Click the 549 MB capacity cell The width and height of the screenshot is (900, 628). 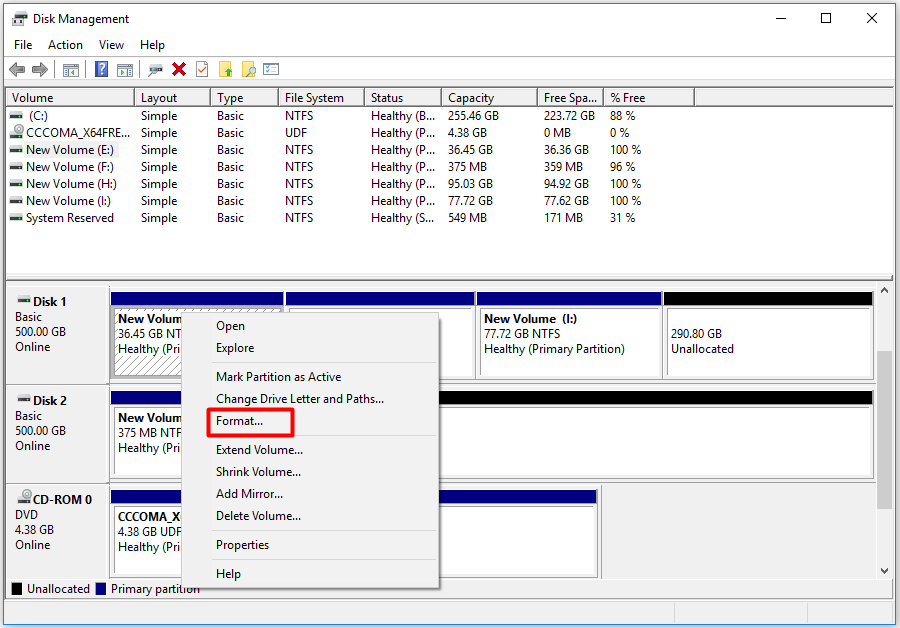pos(467,218)
